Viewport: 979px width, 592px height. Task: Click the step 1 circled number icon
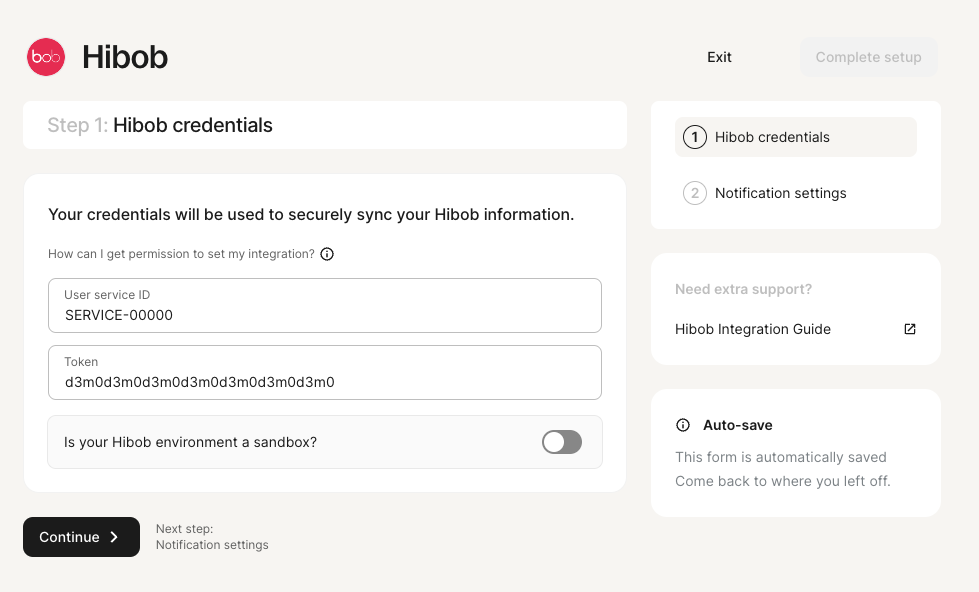pos(695,137)
